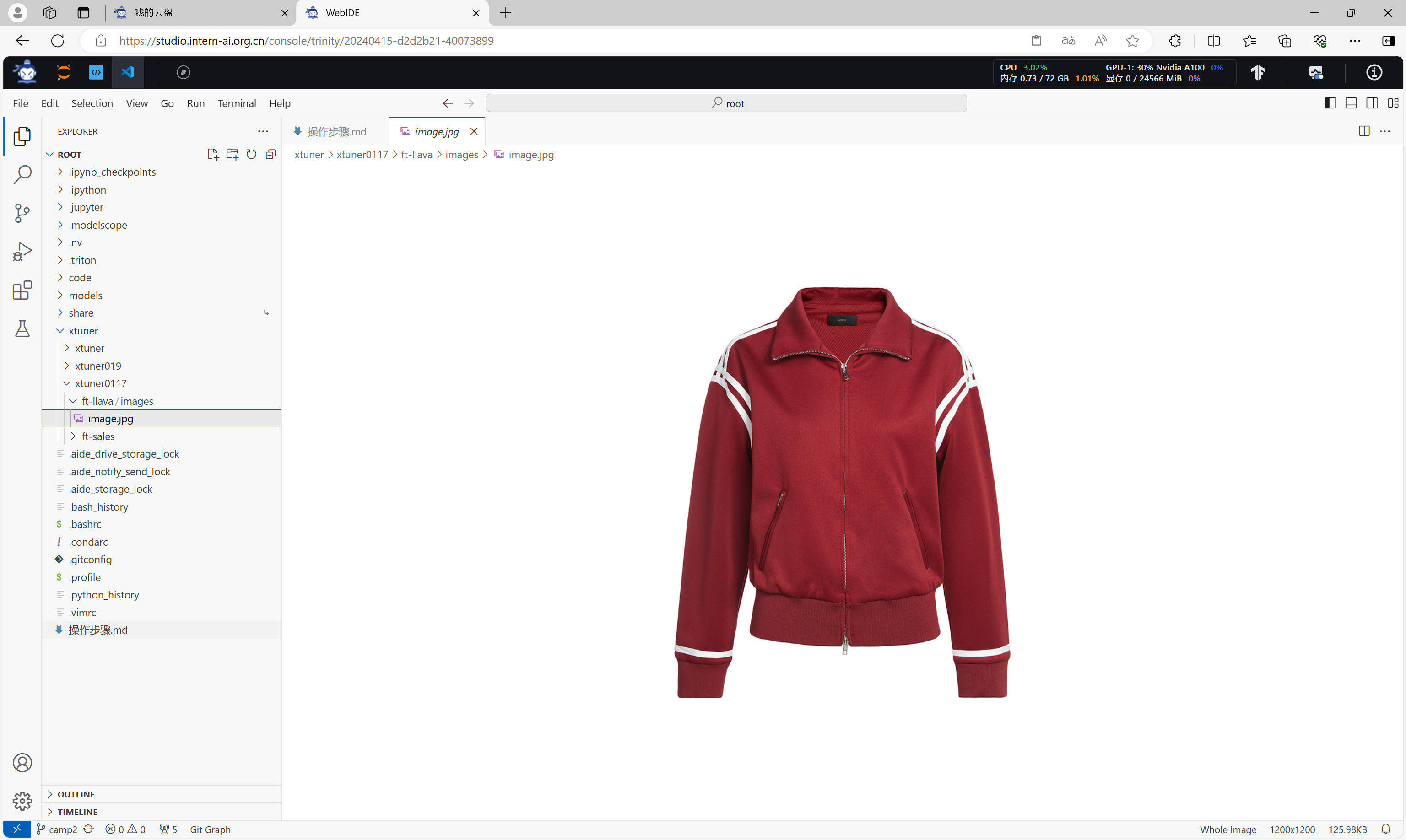Open the Explorer view in activity bar

click(22, 136)
